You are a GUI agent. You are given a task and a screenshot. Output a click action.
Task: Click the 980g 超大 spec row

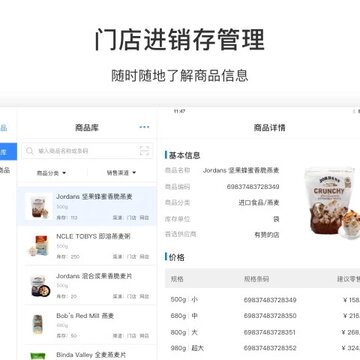coord(262,348)
